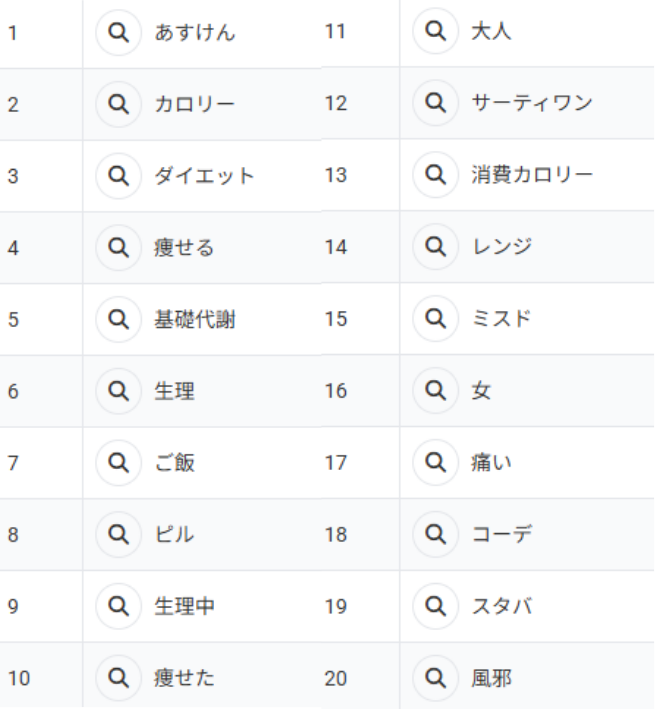Click the magnifier icon next to カロリー
Viewport: 655px width, 710px height.
click(x=119, y=104)
